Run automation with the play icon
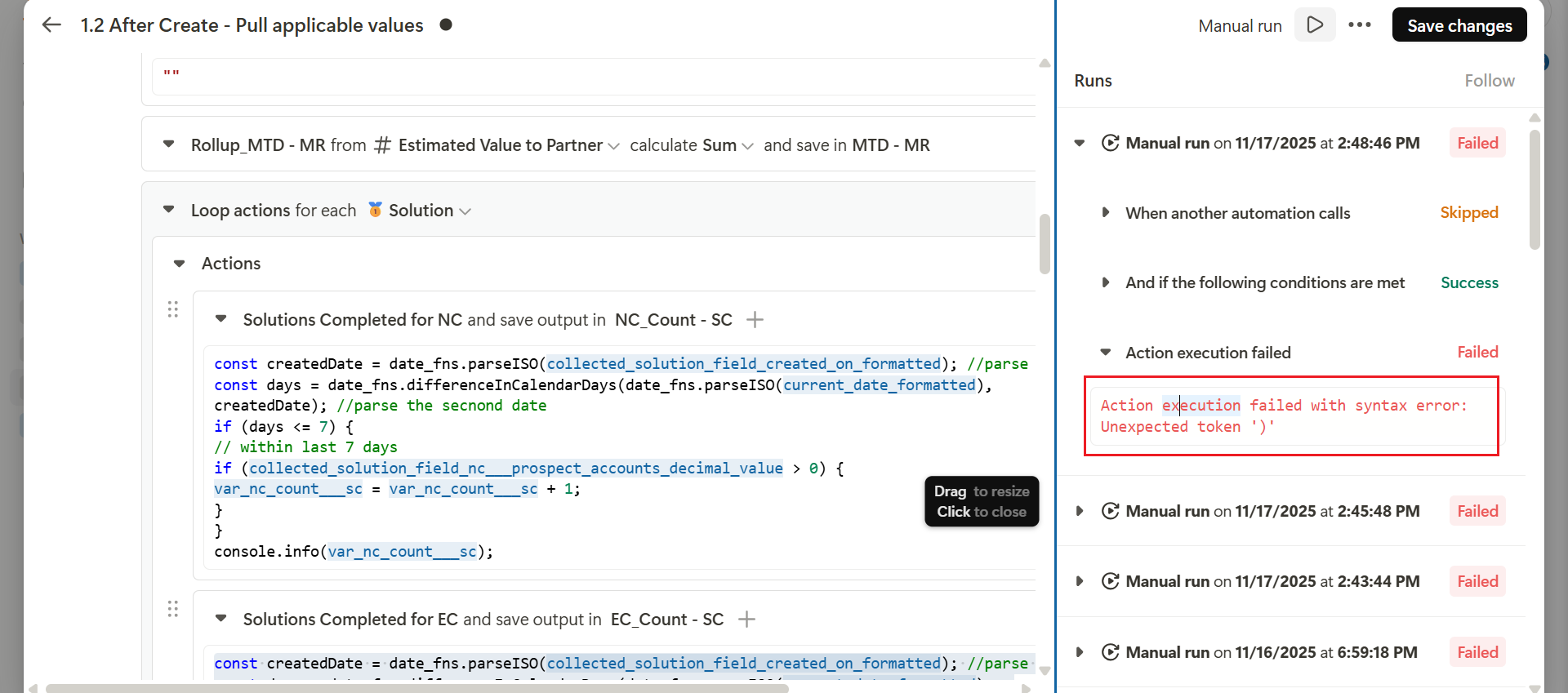Screen dimensions: 1568x693 click(x=1315, y=25)
